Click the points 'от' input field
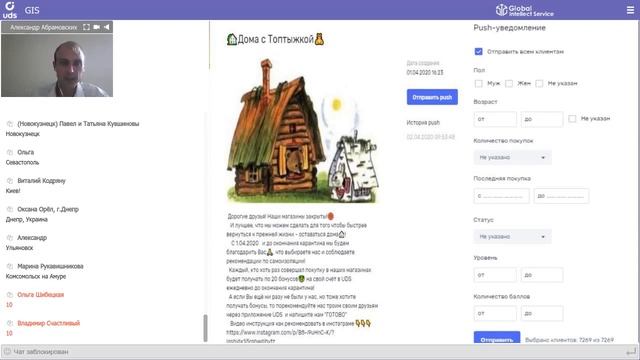Viewport: 640px width, 360px height. 495,313
